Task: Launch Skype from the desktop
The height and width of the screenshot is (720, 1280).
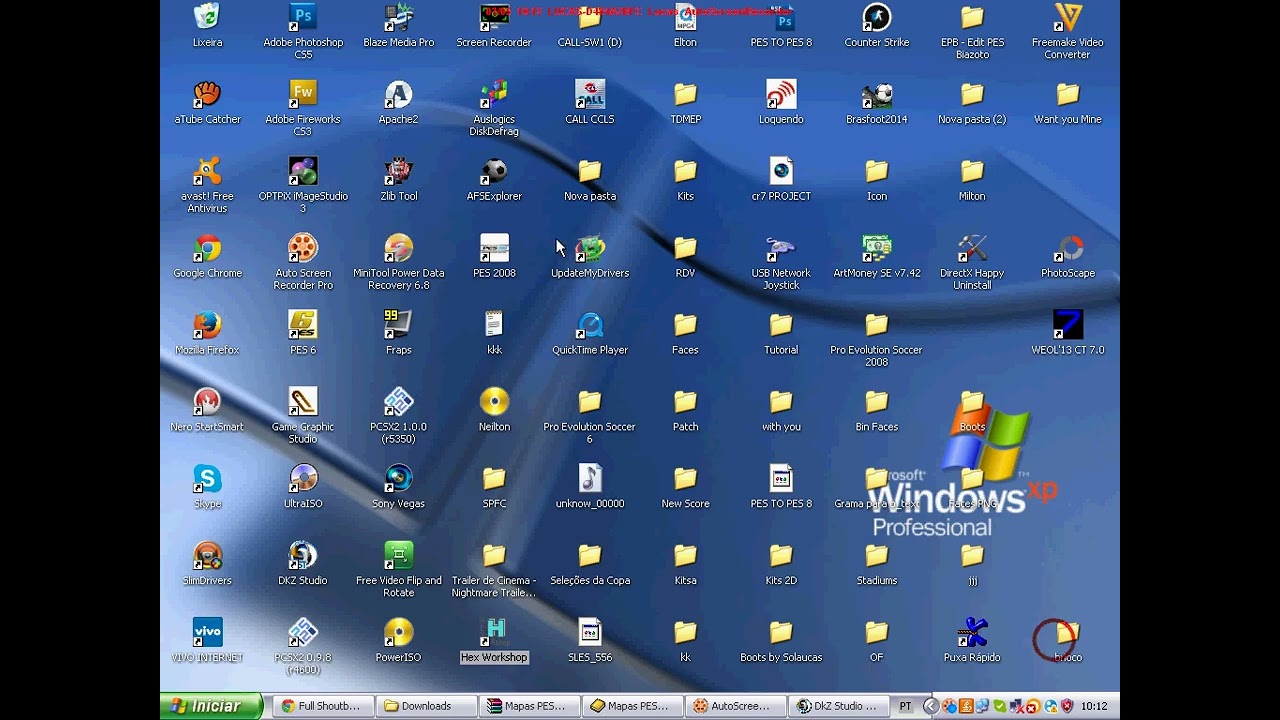Action: 207,479
